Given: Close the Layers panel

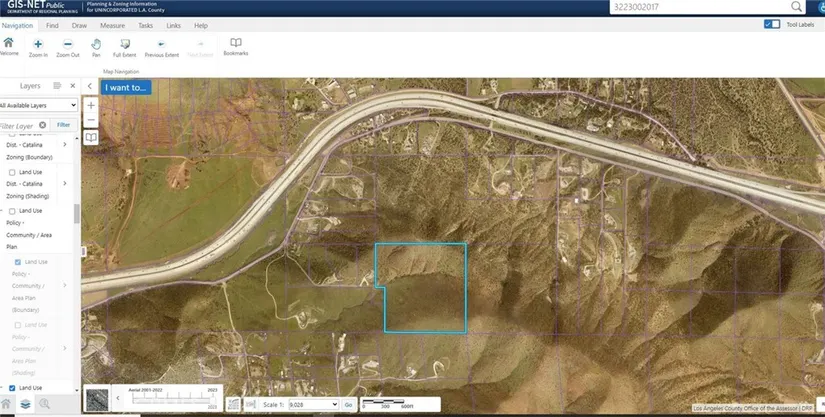Looking at the screenshot, I should coord(73,86).
